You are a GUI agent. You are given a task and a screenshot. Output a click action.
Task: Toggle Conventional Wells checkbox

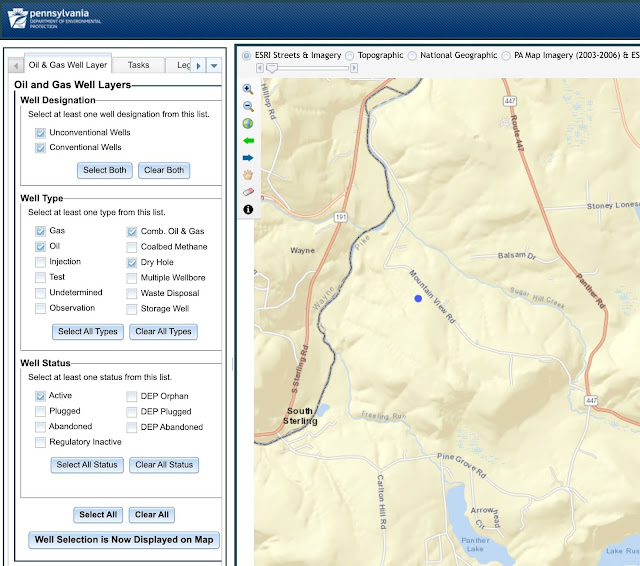[x=40, y=148]
